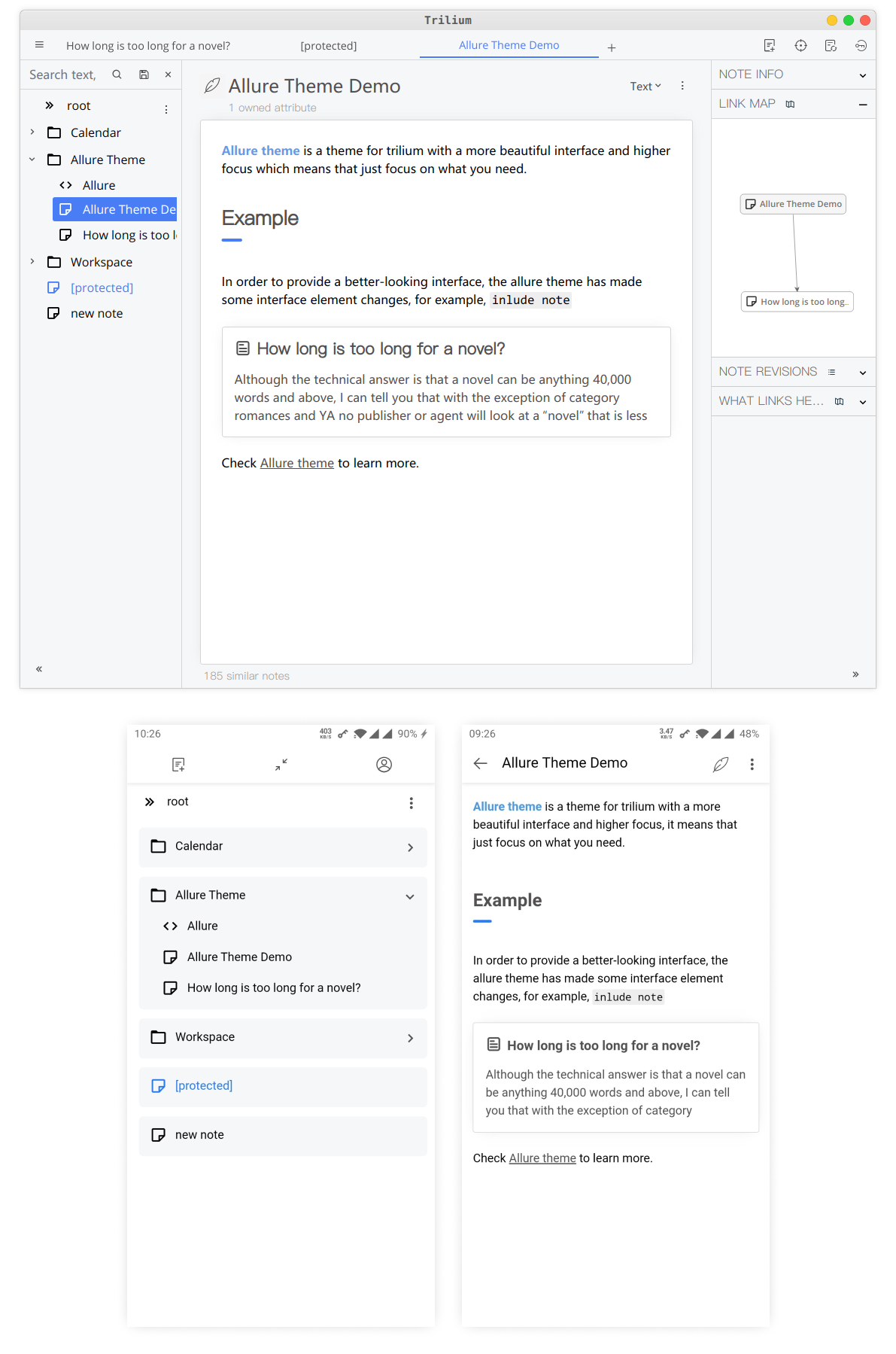The width and height of the screenshot is (896, 1354).
Task: Open the 'new note' card in the mobile tree
Action: [x=283, y=1135]
